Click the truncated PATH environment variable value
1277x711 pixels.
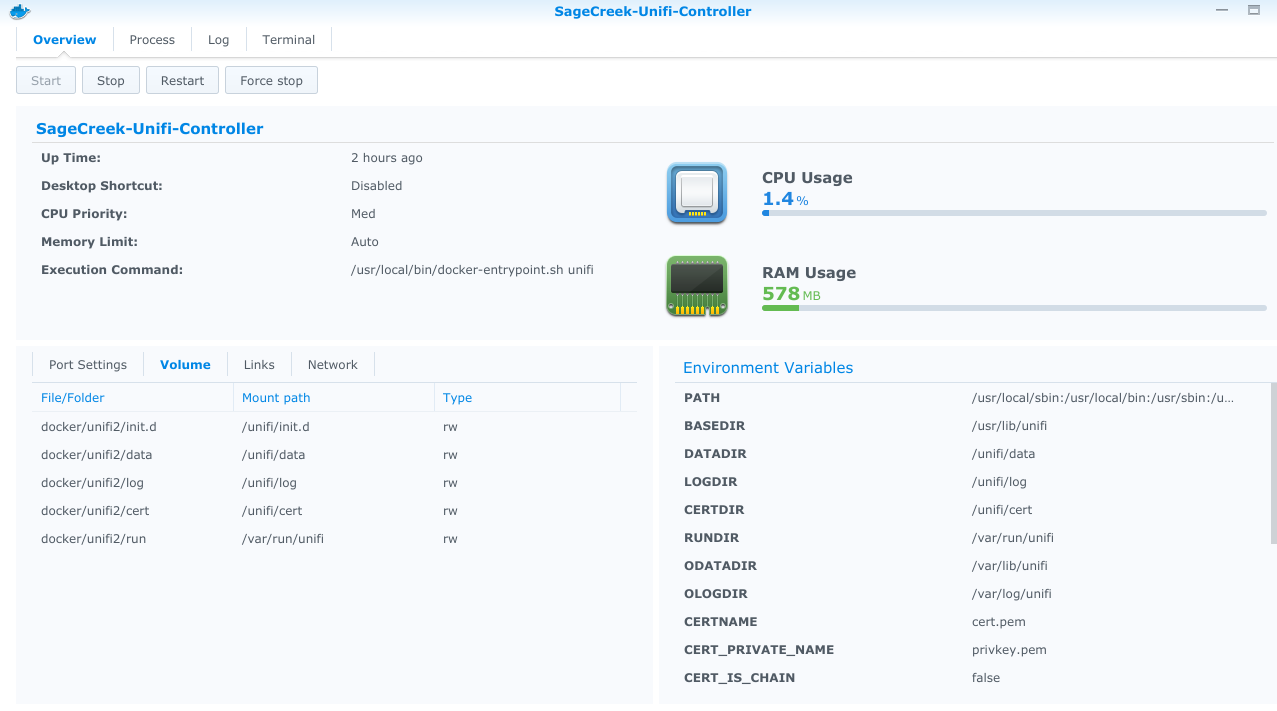1103,397
